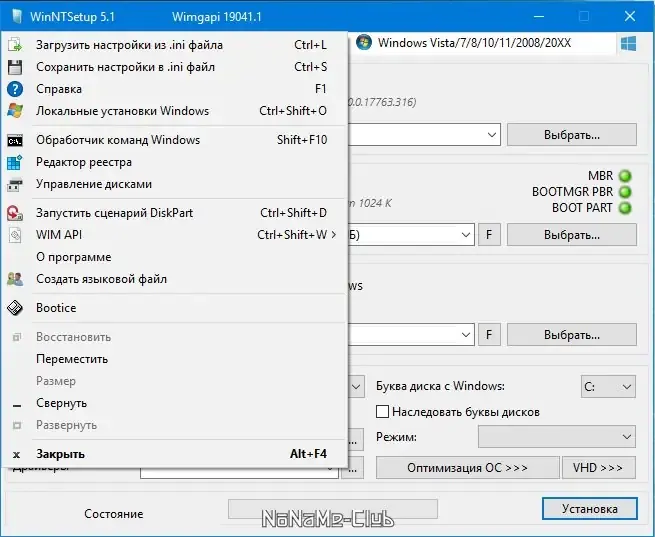Open dropdown left of Буква диска label

coord(356,387)
